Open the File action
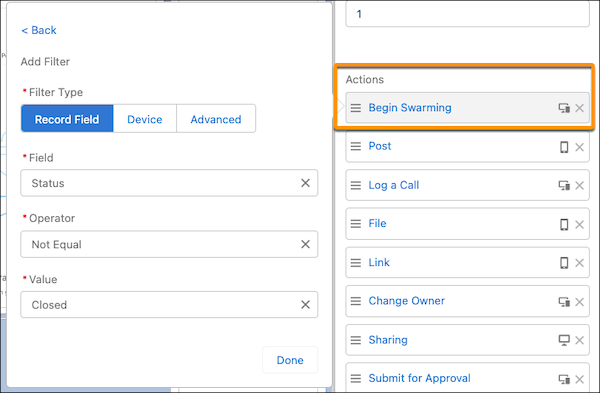600x393 pixels. (x=377, y=223)
